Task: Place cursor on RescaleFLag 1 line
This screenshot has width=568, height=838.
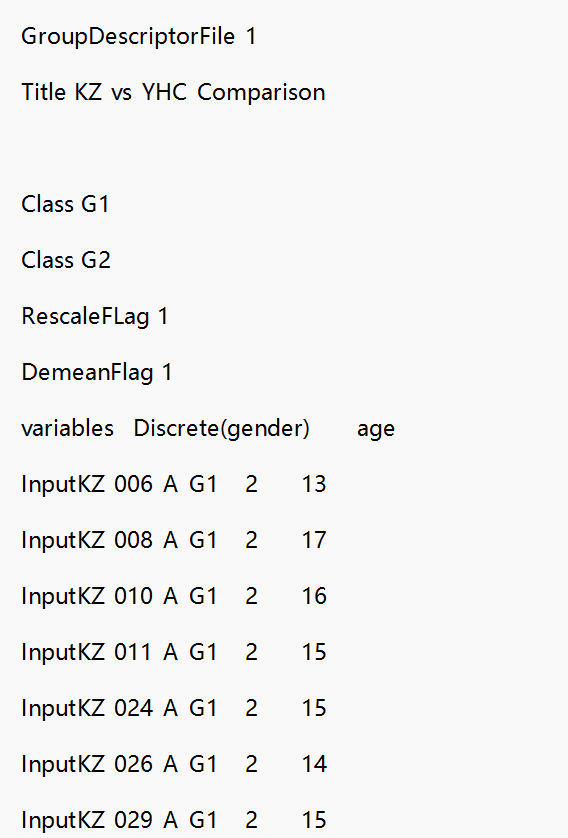Action: tap(95, 316)
